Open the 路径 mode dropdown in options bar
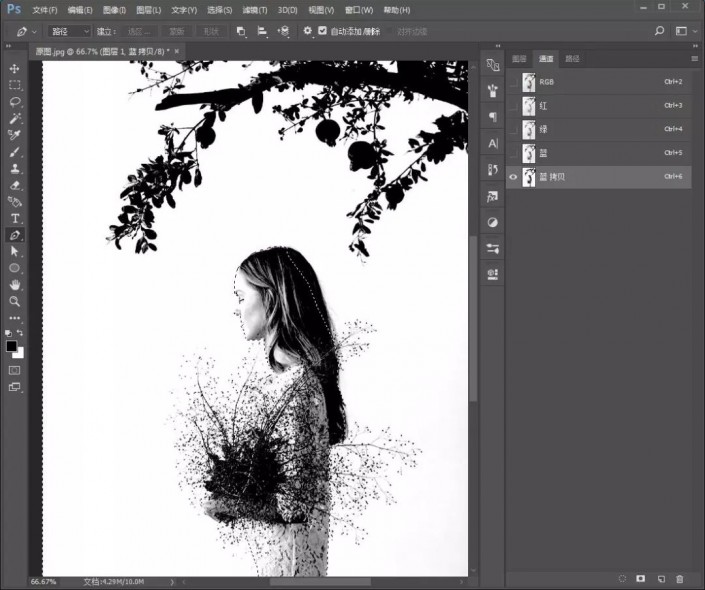The width and height of the screenshot is (705, 590). tap(70, 31)
